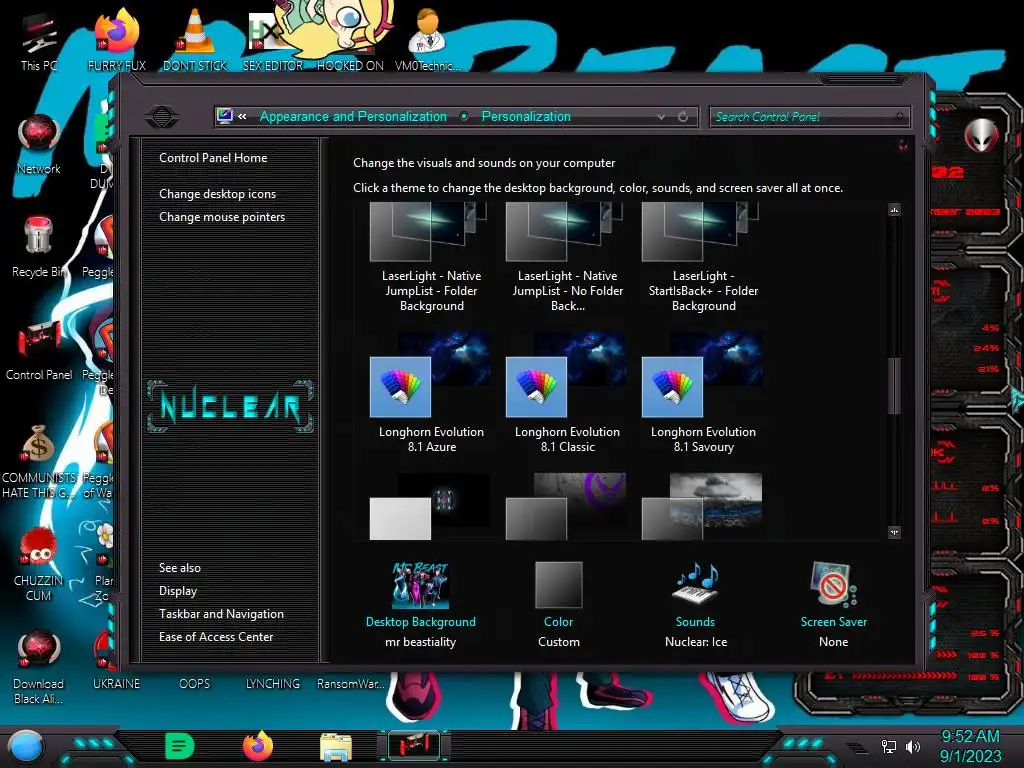
Task: Open Ease of Access Center link
Action: coord(216,637)
